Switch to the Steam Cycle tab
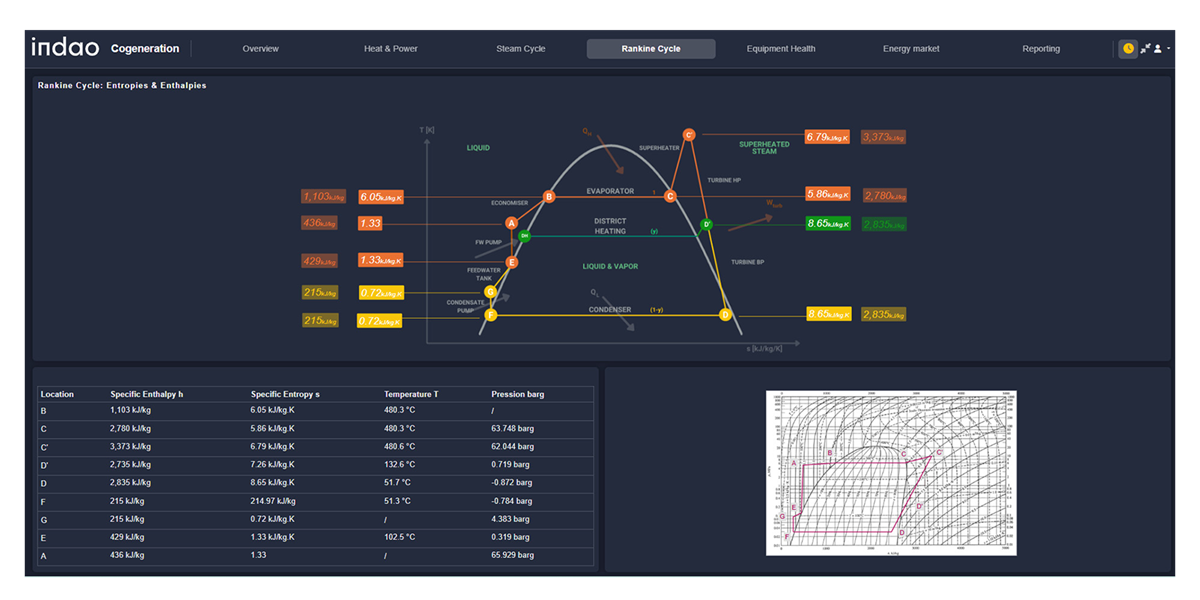This screenshot has height=600, width=1200. 520,49
